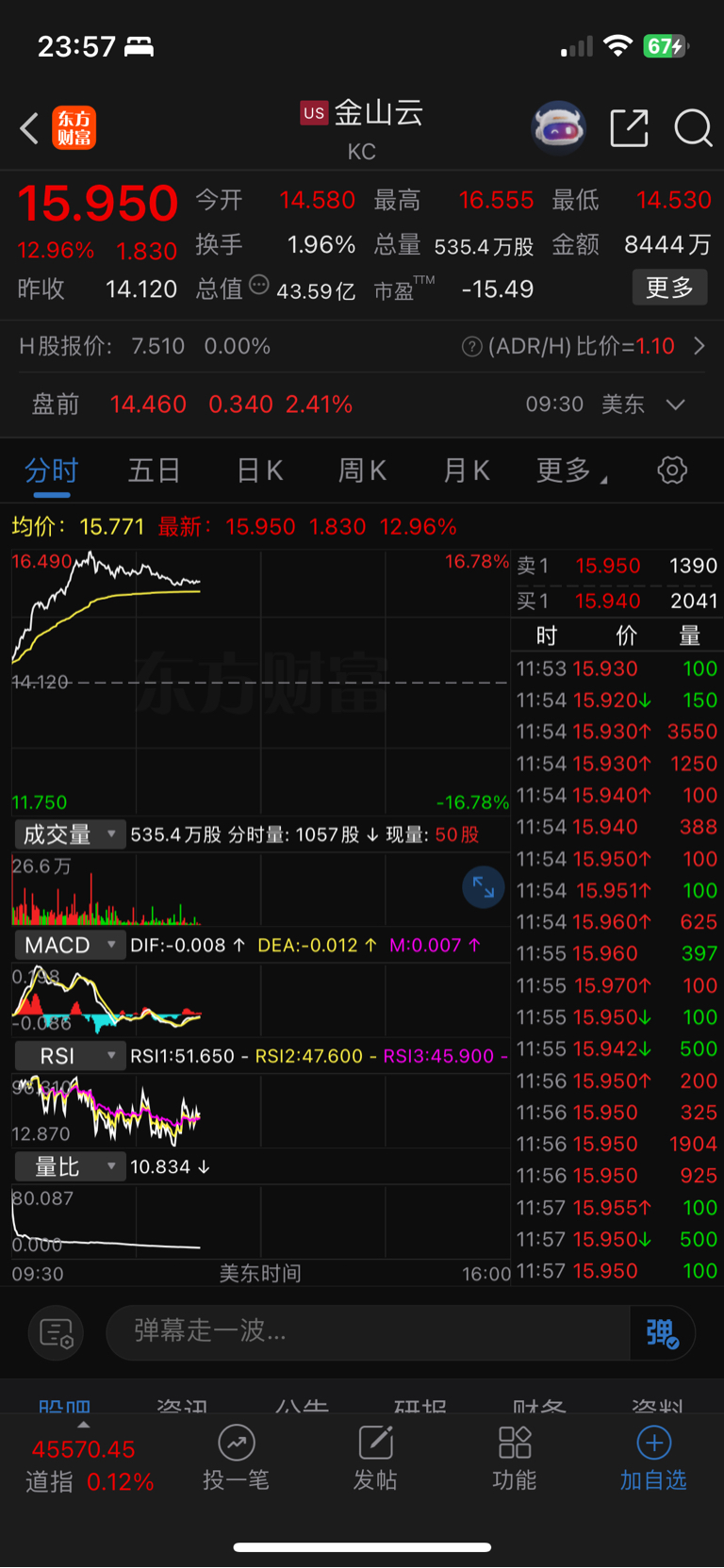
Task: Tap the 投一笔 icon
Action: 237,1443
